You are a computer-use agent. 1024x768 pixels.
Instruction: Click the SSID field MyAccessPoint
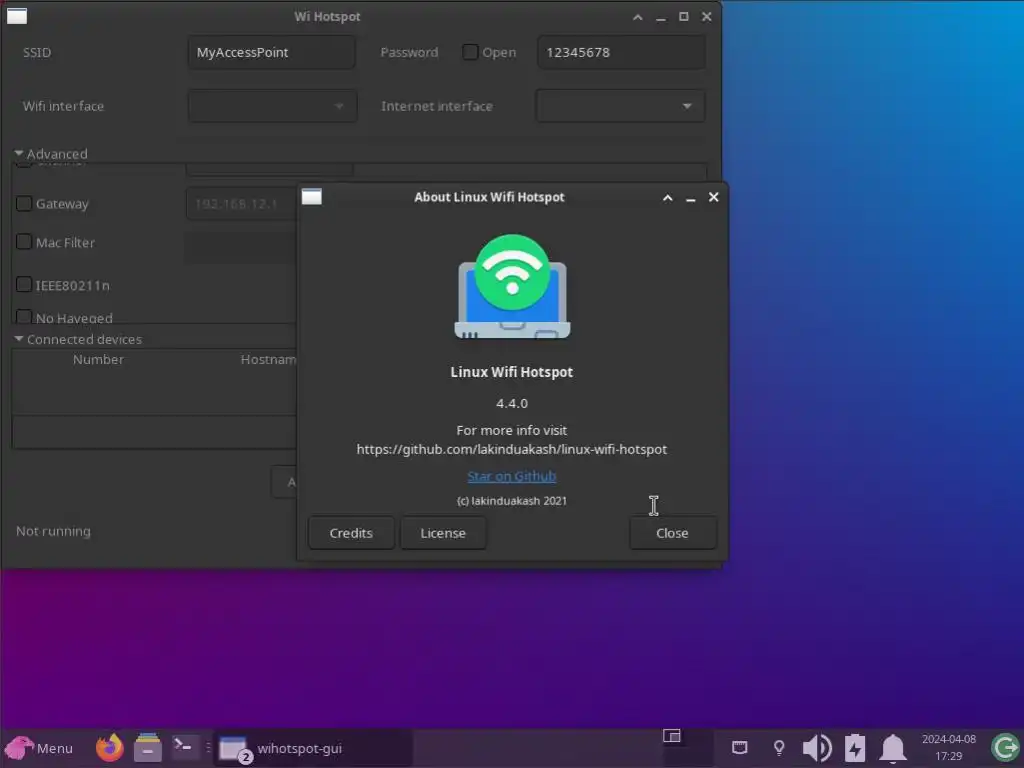(272, 52)
